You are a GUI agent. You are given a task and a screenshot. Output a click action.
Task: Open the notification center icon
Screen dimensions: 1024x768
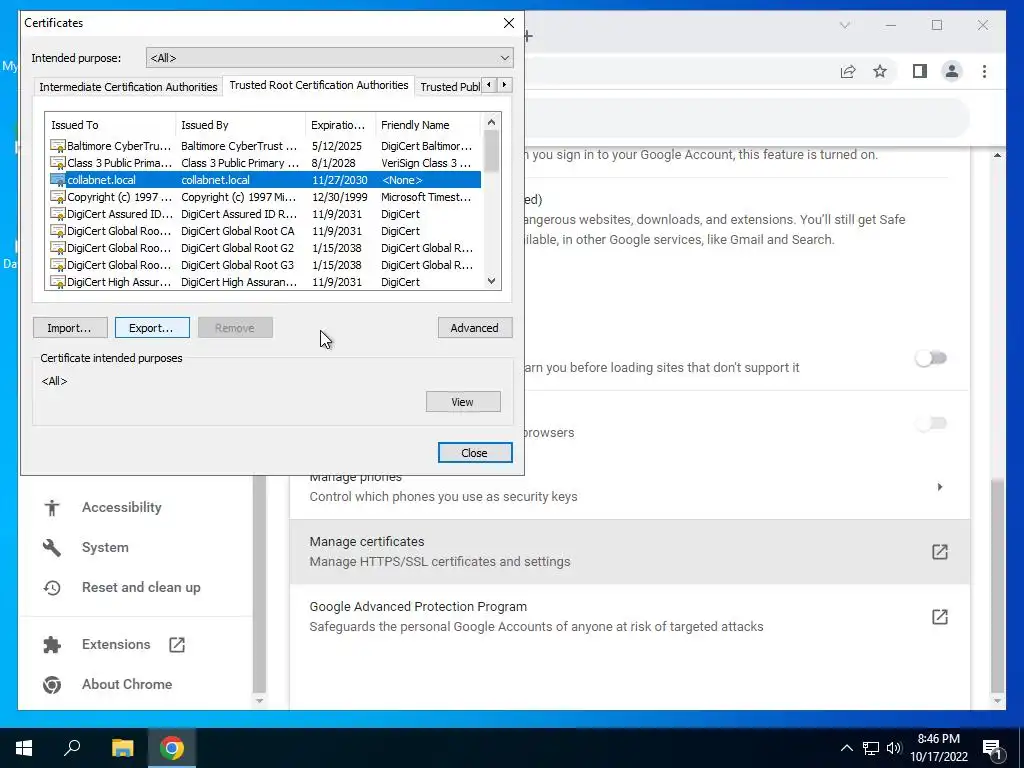point(992,749)
